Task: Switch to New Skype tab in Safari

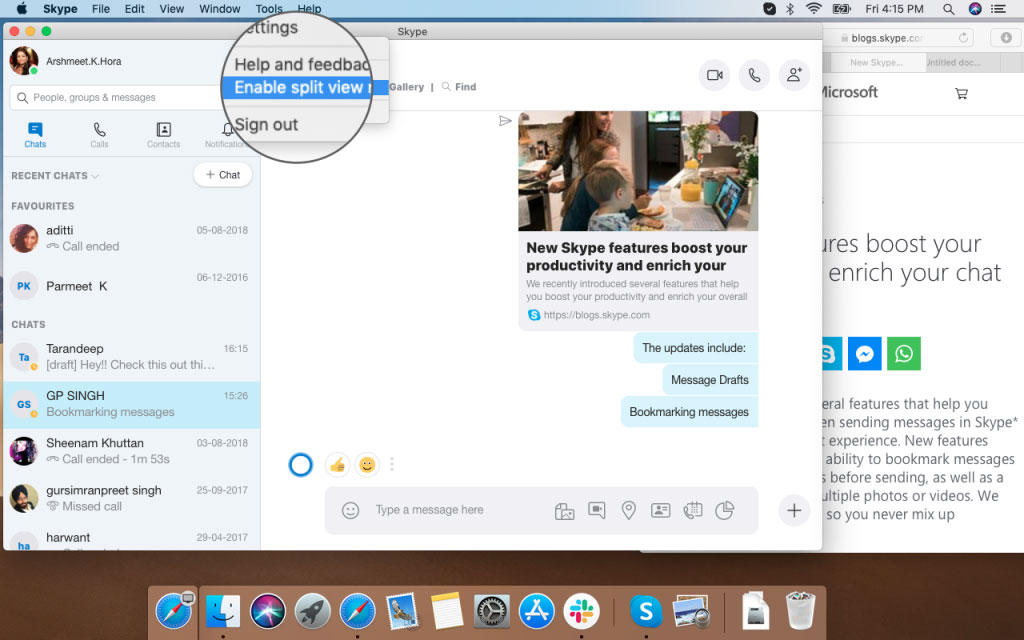Action: 876,63
